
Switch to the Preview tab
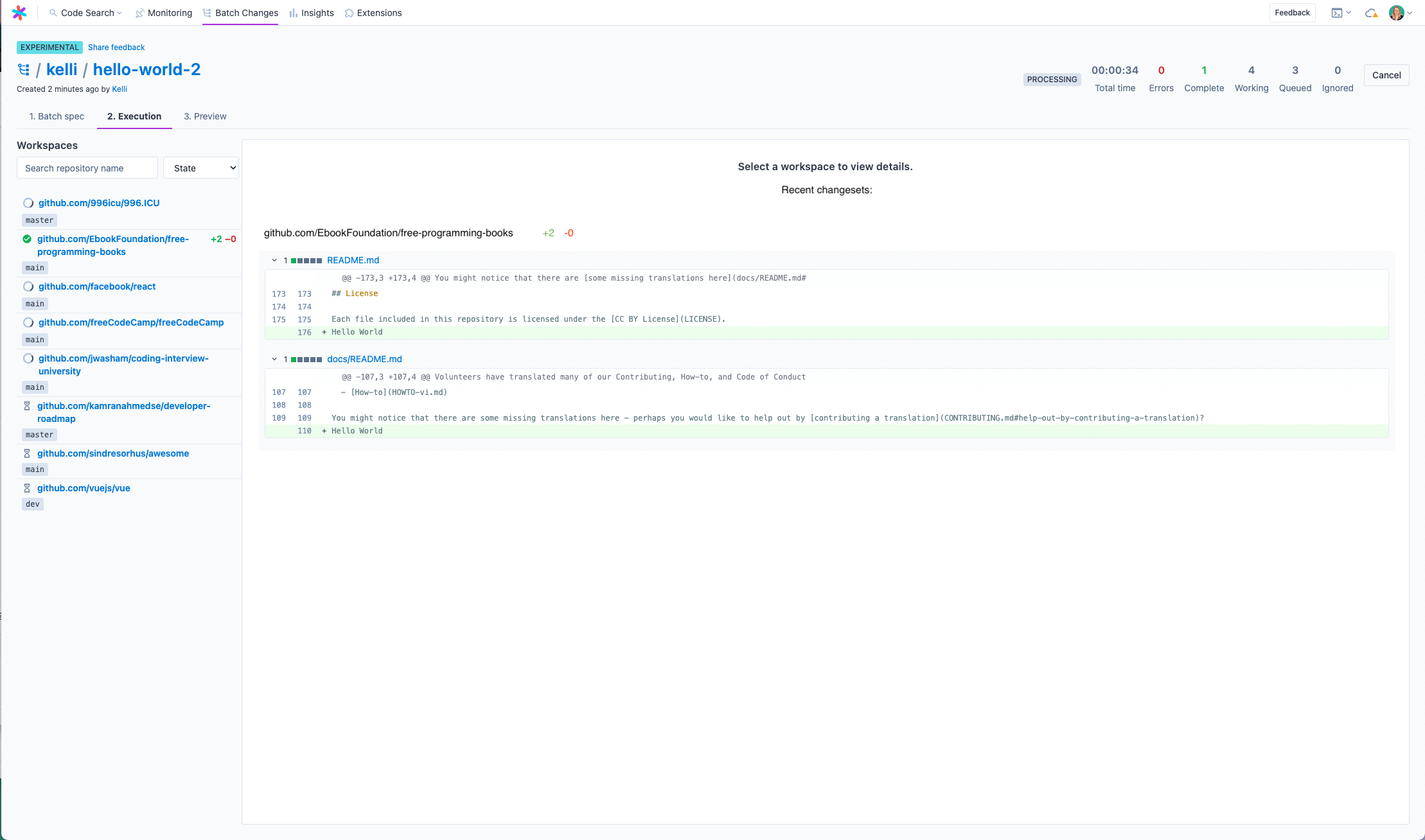(205, 116)
